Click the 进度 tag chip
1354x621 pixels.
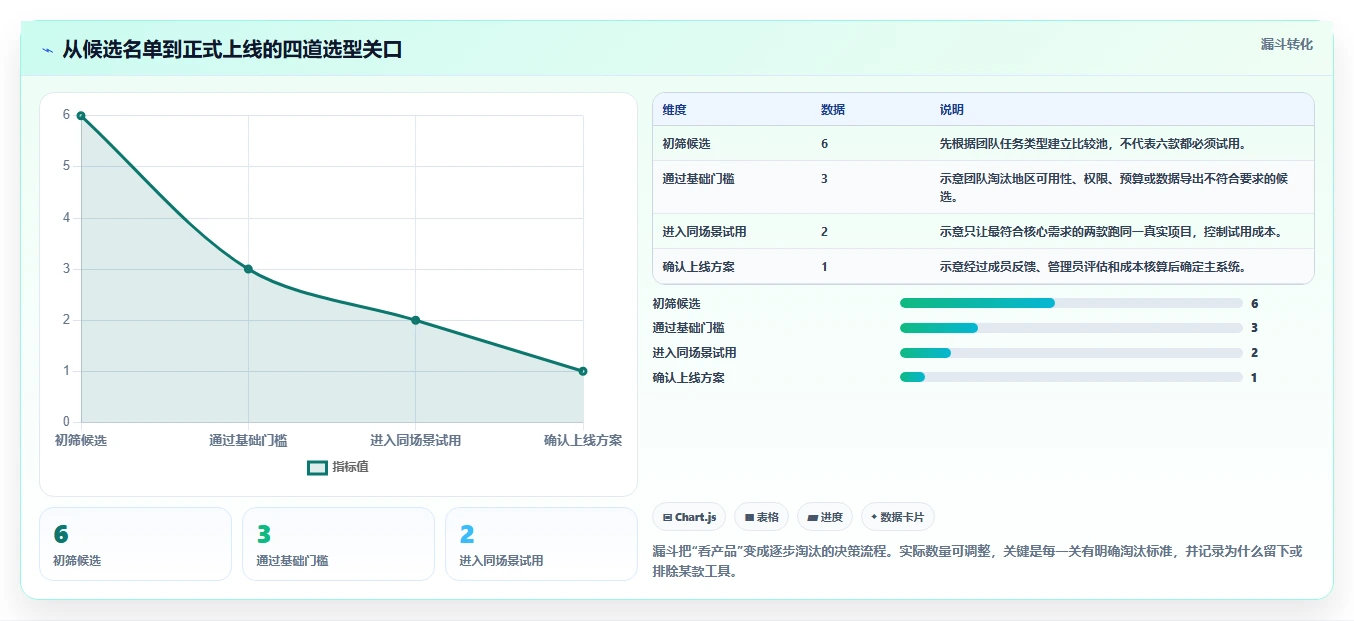click(x=825, y=517)
